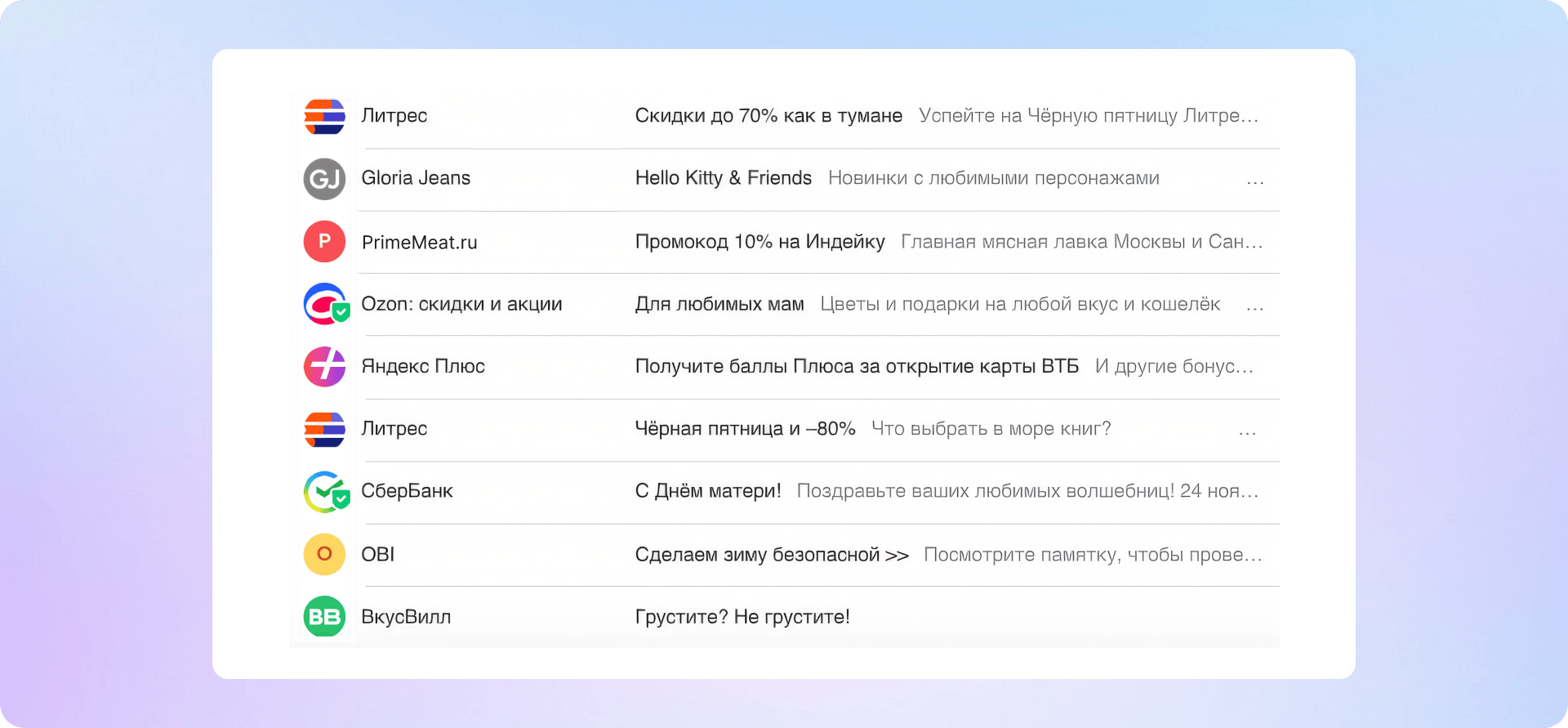
Task: Click the green ВВ ВкусВилл avatar
Action: pos(324,617)
